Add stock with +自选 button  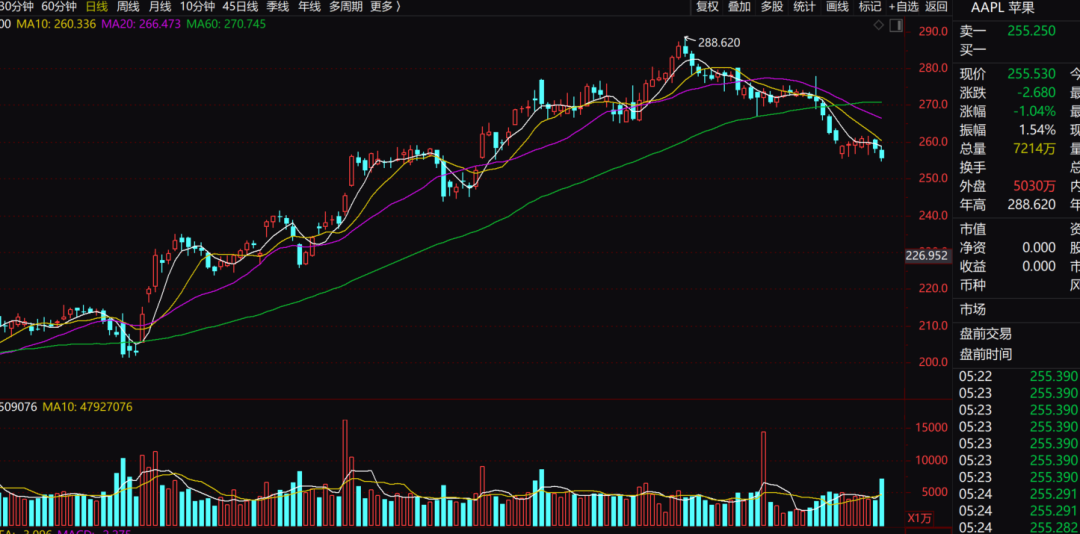pos(904,7)
